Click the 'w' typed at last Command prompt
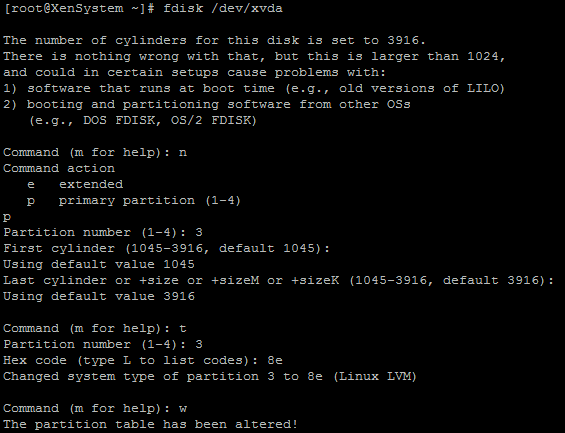 183,409
